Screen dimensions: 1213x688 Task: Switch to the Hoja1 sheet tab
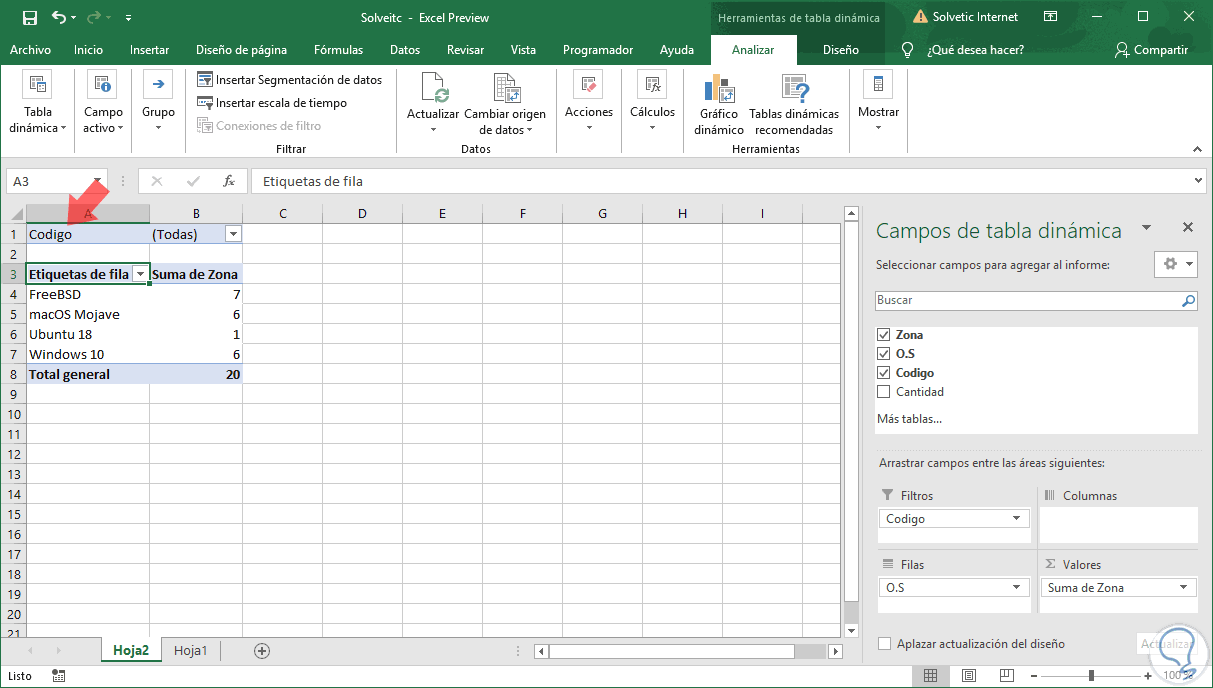coord(190,650)
